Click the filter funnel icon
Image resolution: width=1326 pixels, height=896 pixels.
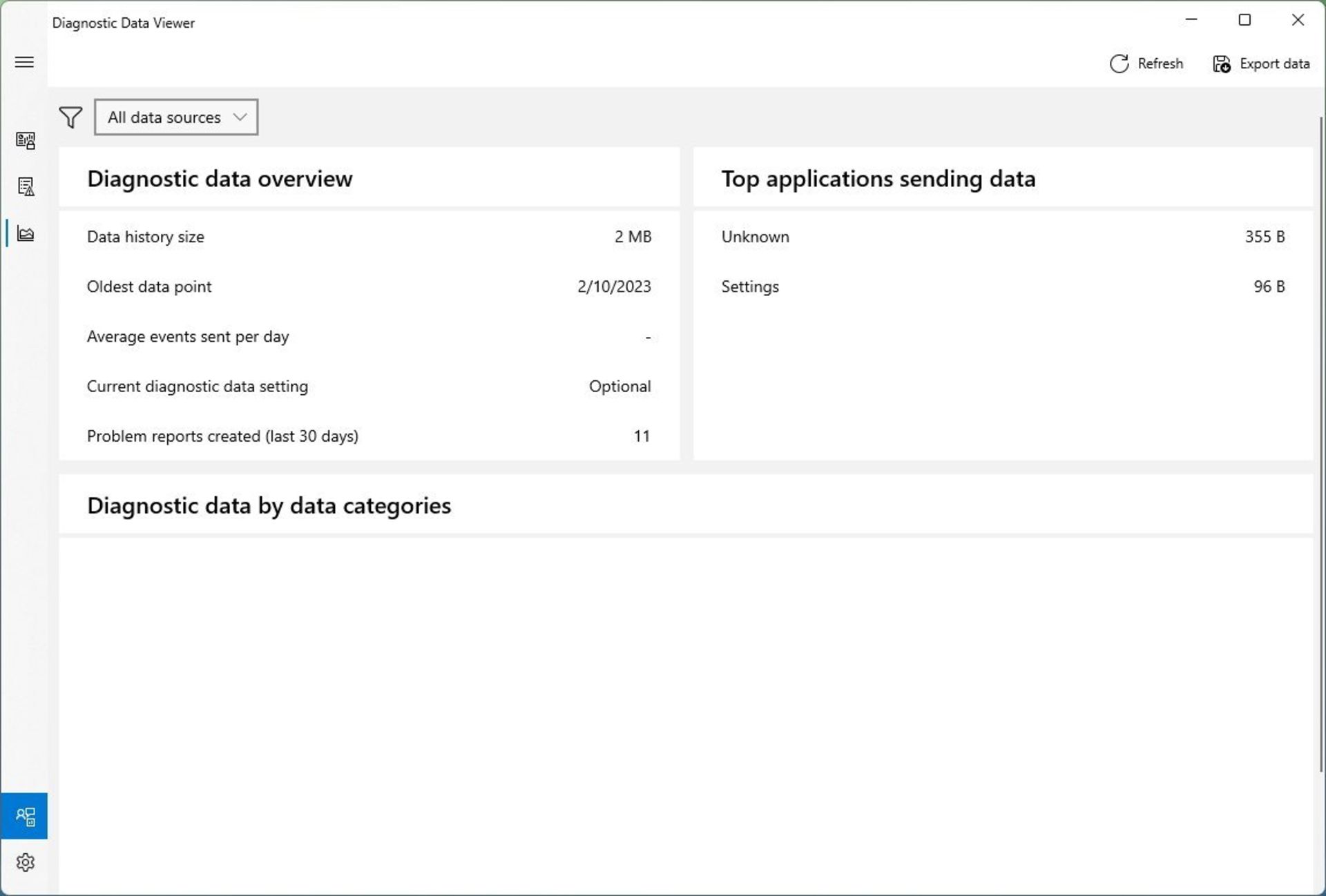coord(70,117)
